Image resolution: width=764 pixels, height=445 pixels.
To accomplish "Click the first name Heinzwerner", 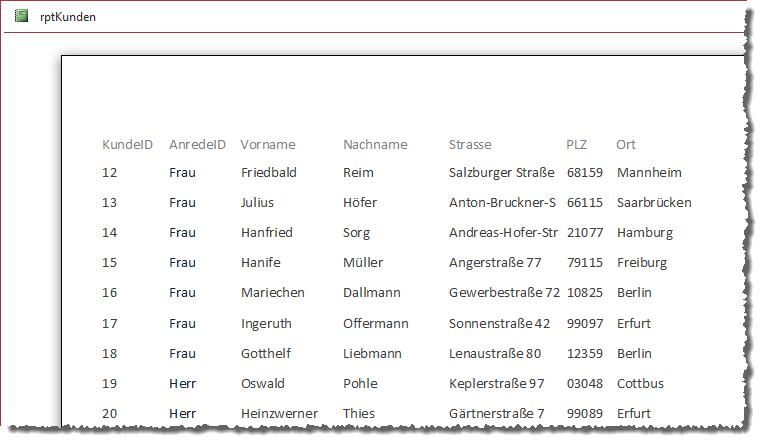I will point(279,414).
